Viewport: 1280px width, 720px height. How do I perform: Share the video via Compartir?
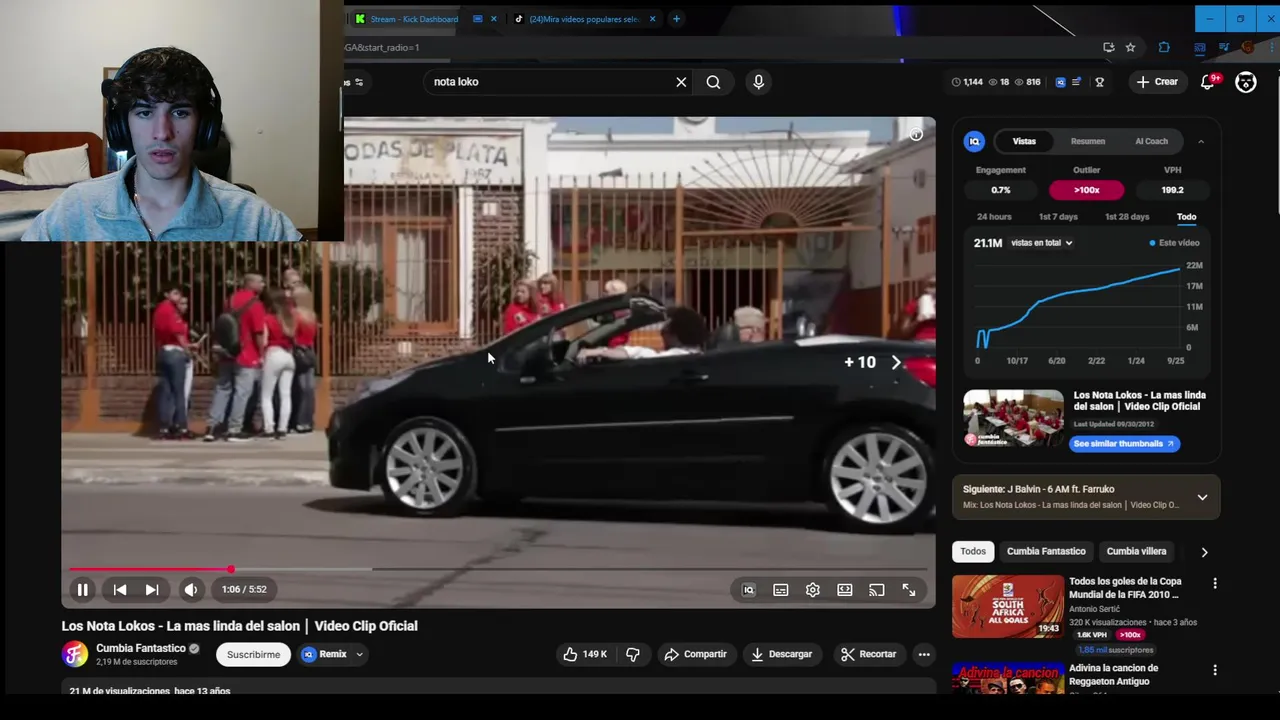695,654
